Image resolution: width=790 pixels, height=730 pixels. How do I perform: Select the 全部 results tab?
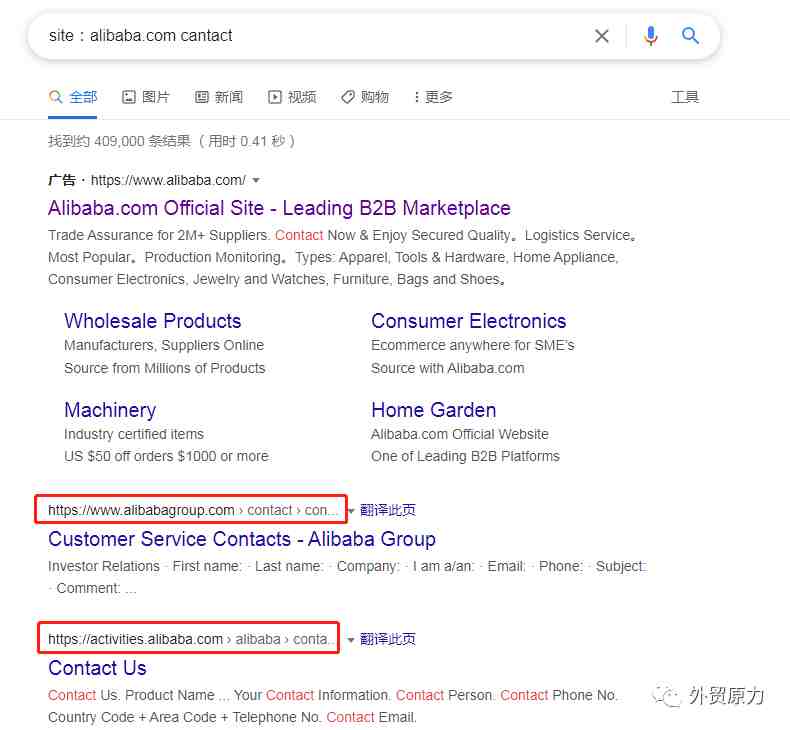click(x=73, y=97)
